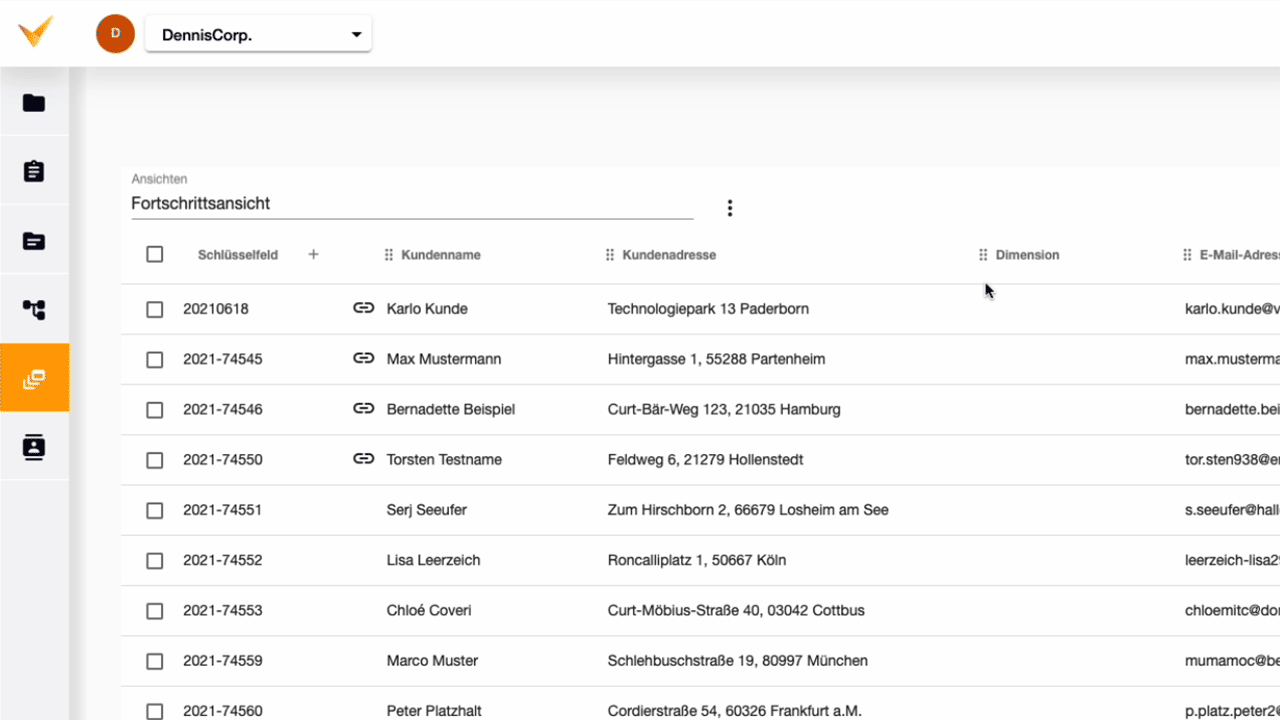The width and height of the screenshot is (1280, 720).
Task: Select key field 2021-74545
Action: click(x=223, y=359)
